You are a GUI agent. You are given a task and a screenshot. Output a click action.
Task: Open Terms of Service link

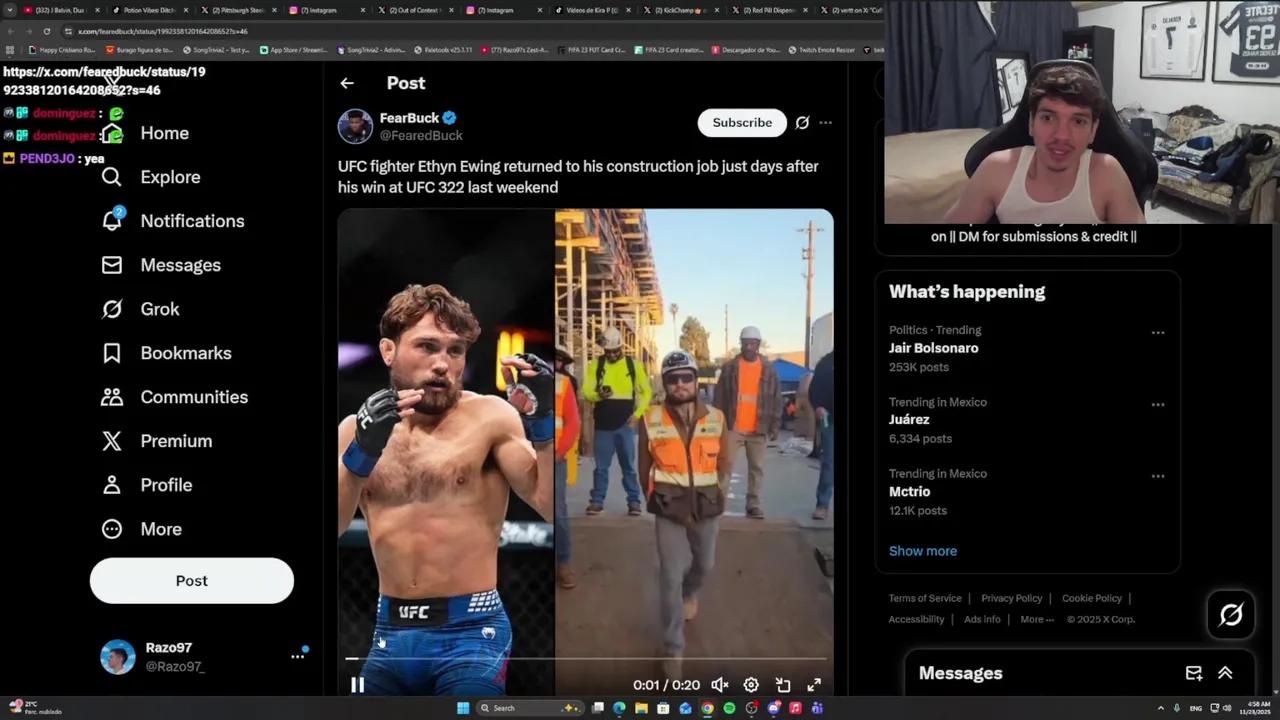pyautogui.click(x=925, y=598)
